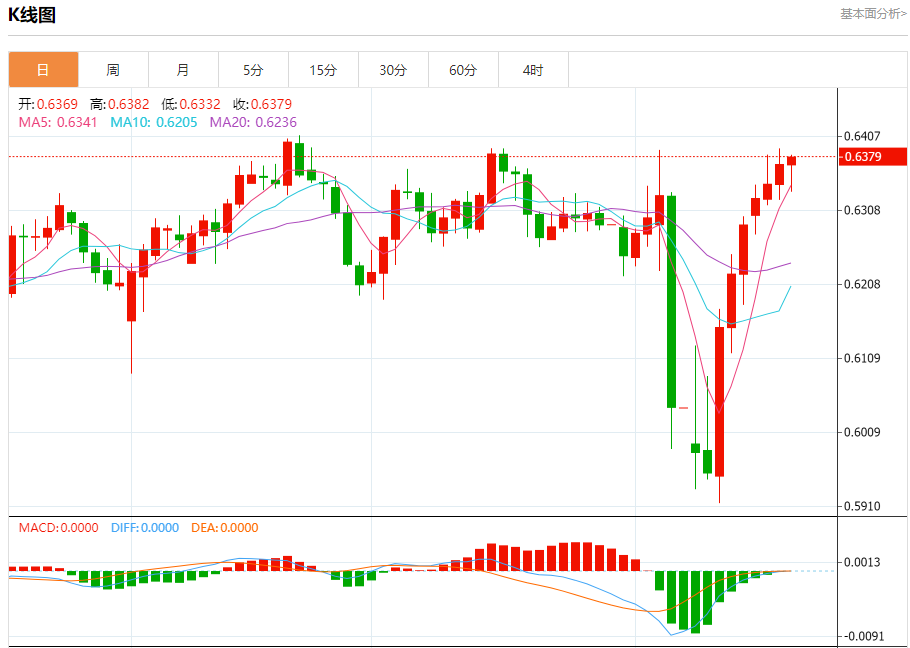Click the red 0.6379 current price label

pos(872,157)
